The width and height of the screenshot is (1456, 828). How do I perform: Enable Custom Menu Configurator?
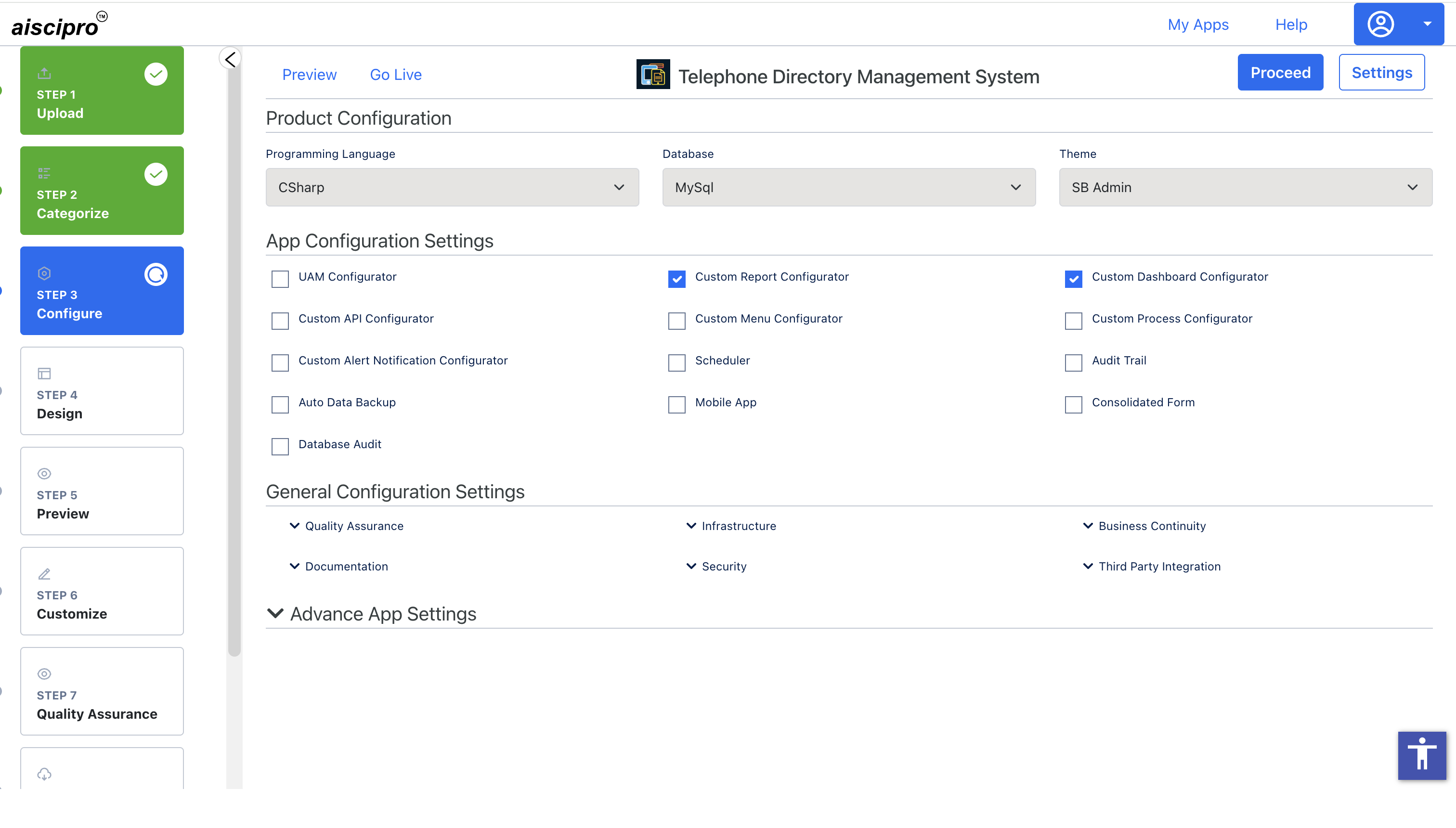[677, 321]
